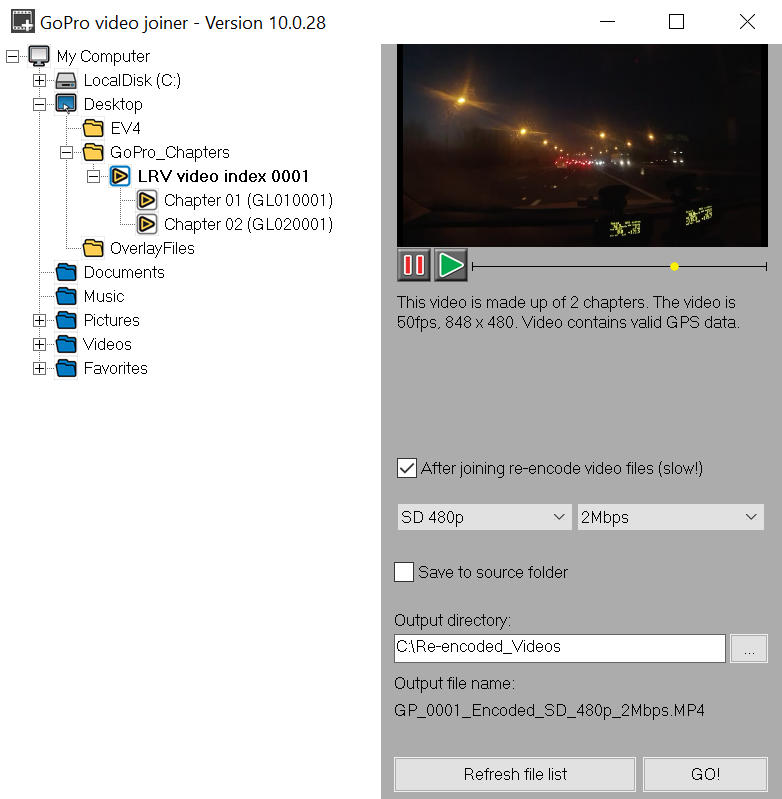
Task: Click the My Computer monitor icon
Action: pyautogui.click(x=39, y=56)
